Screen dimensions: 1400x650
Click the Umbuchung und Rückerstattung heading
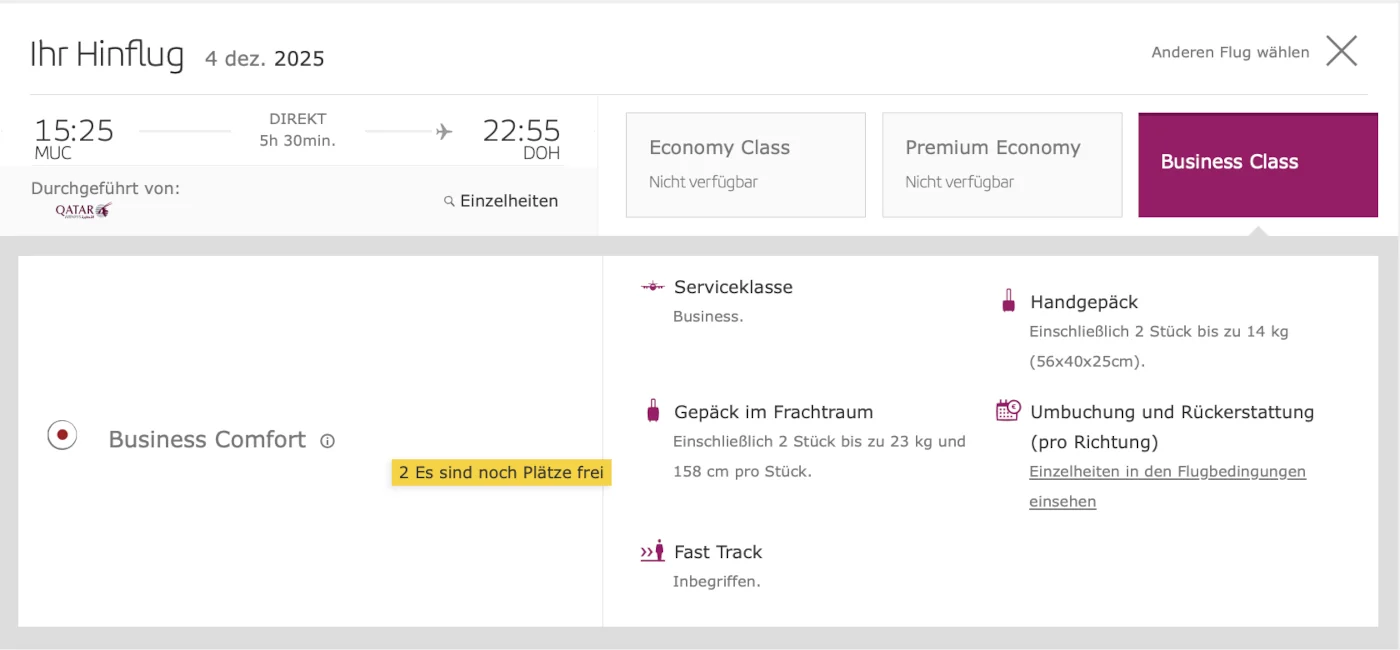[1172, 412]
